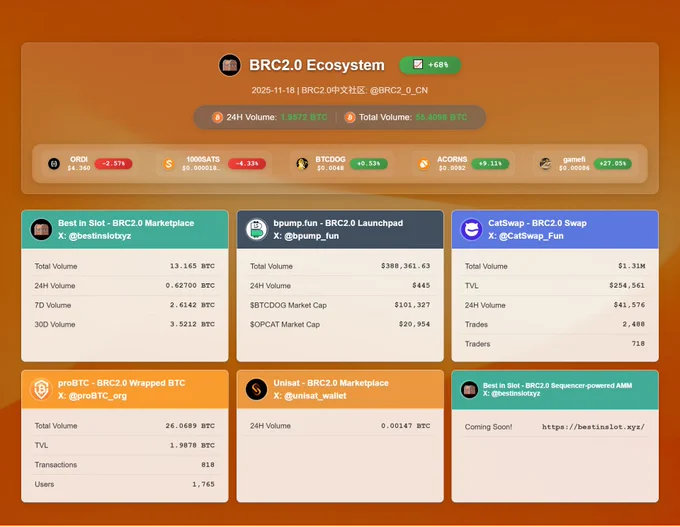This screenshot has height=527, width=680.
Task: Click the 55.4098 BTC header total volume
Action: (x=441, y=117)
